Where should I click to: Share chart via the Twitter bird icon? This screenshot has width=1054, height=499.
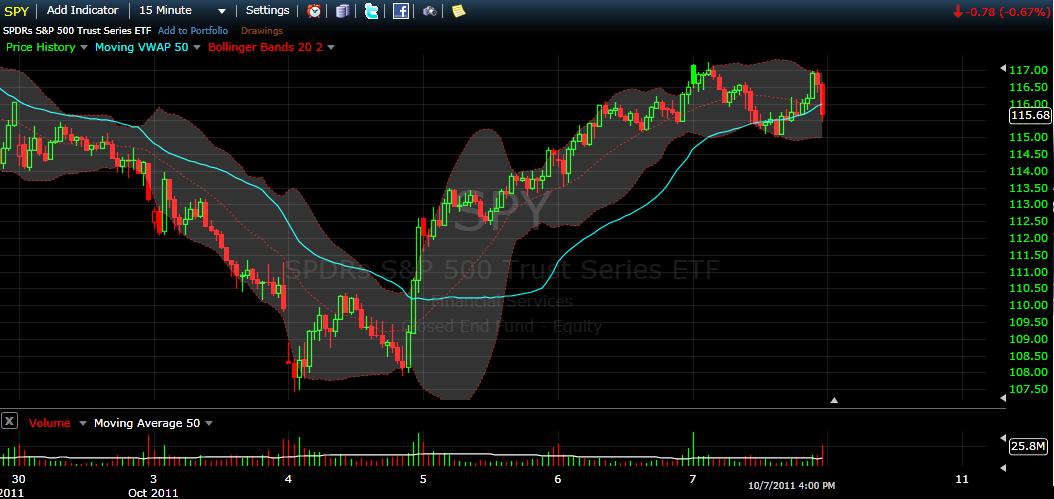click(x=372, y=11)
